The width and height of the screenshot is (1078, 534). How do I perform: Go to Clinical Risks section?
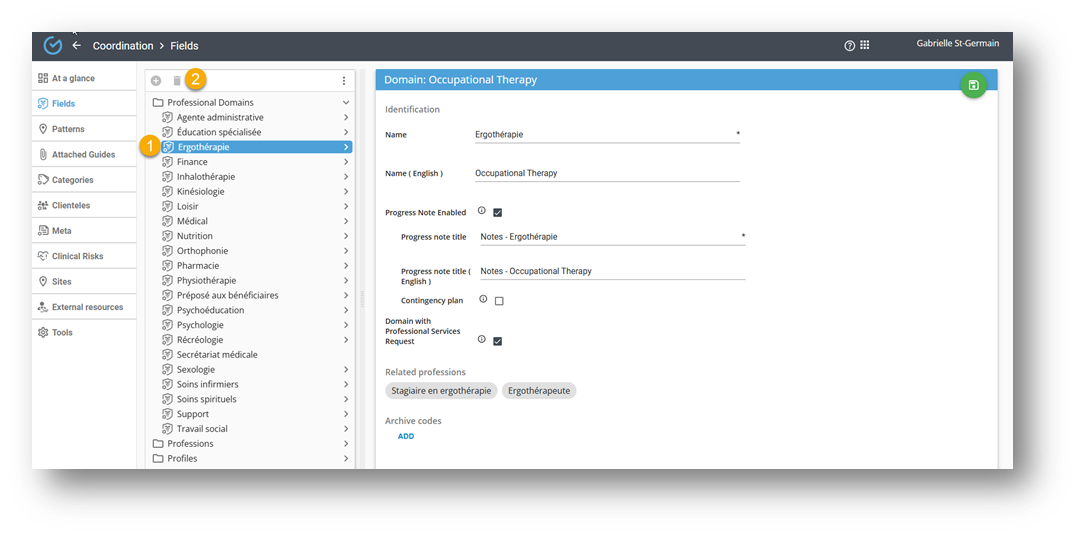pos(77,256)
